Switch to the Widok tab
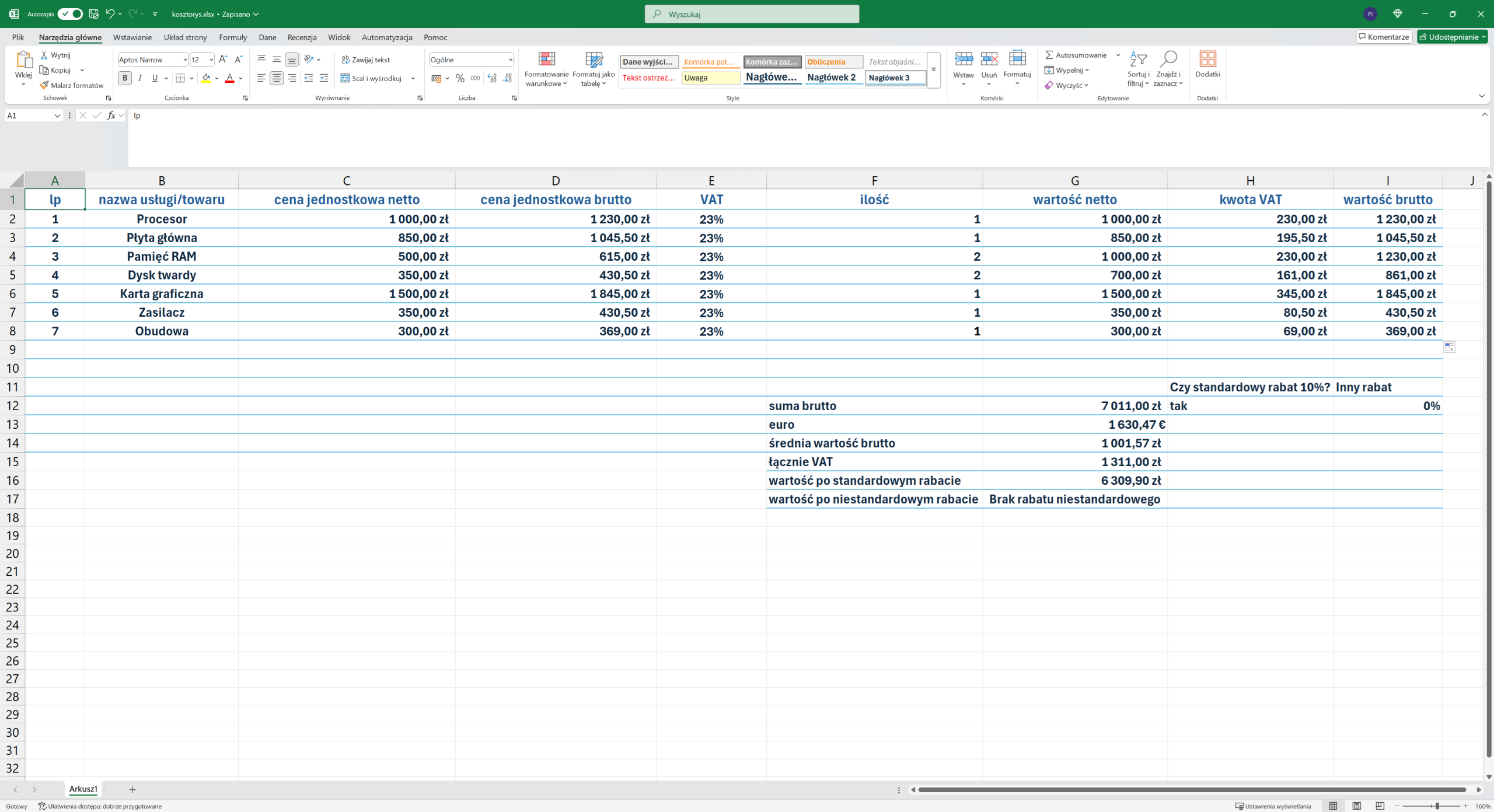The height and width of the screenshot is (812, 1494). click(x=339, y=37)
